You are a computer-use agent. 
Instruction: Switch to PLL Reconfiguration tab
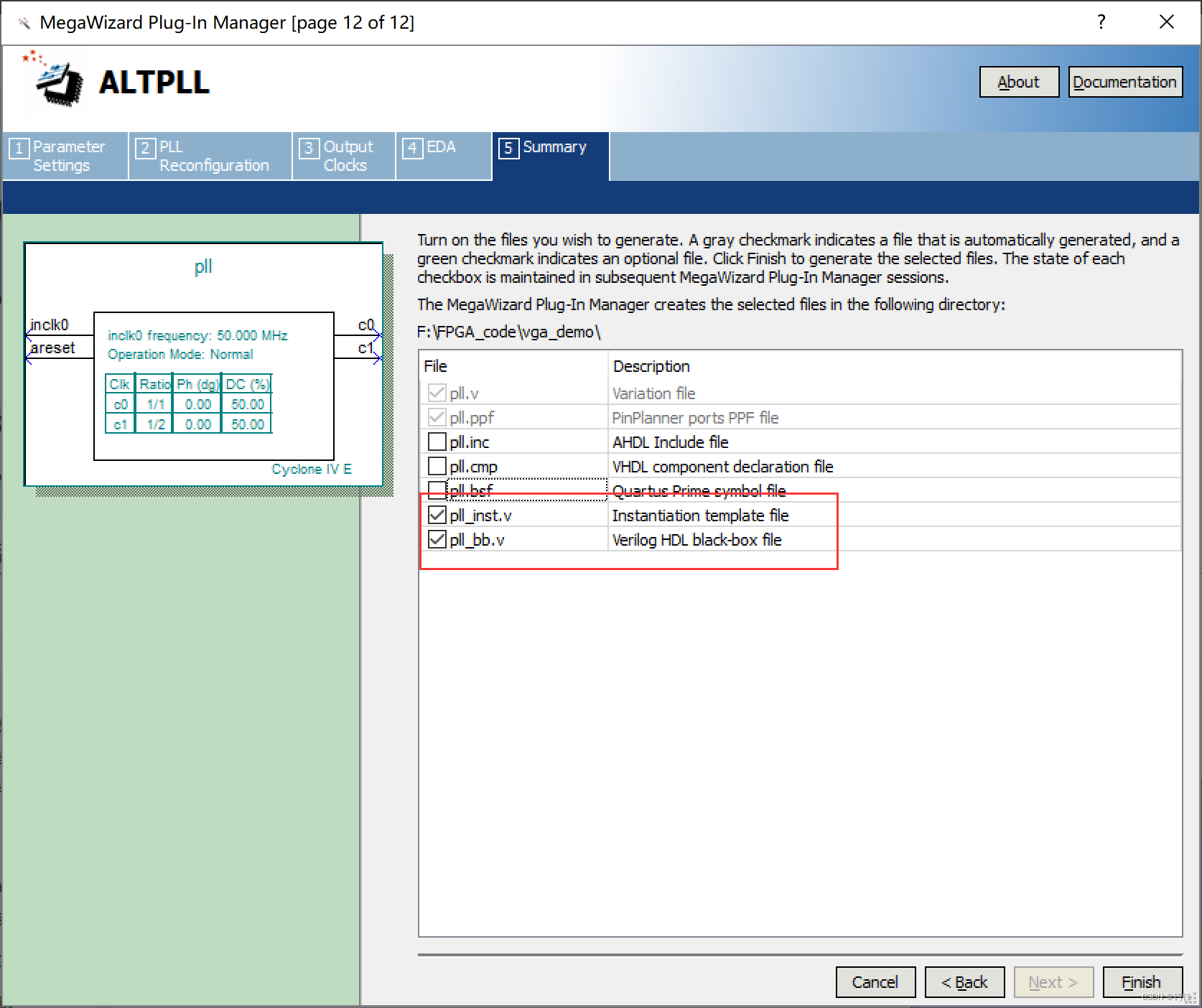[x=210, y=156]
